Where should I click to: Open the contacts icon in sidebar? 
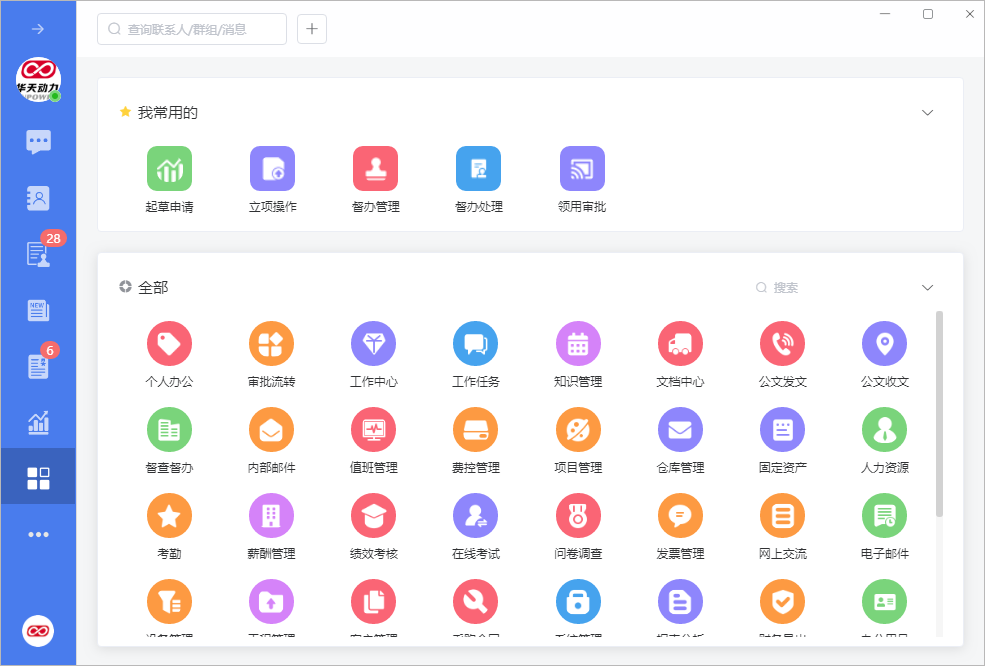pyautogui.click(x=38, y=197)
